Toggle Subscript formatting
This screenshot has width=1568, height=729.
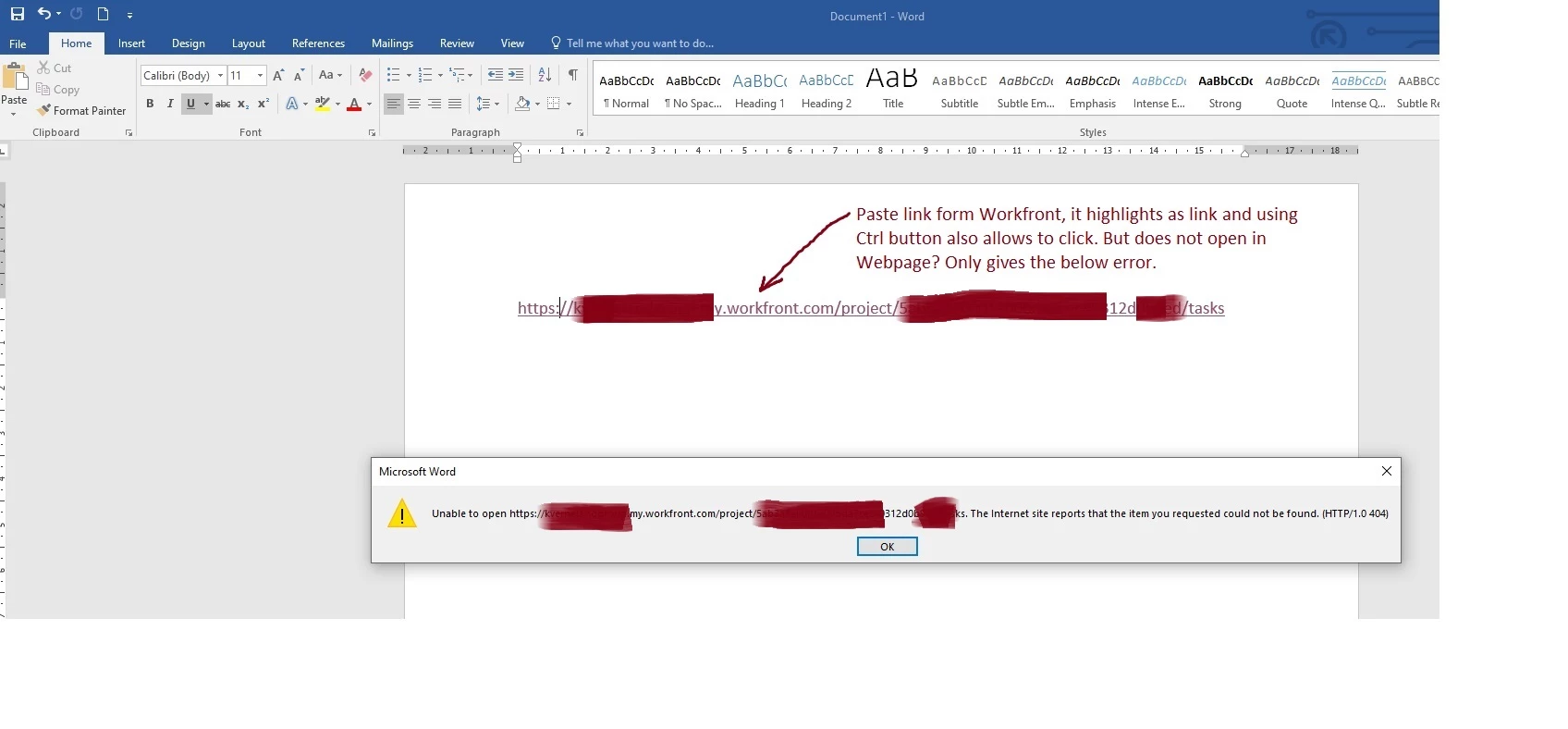tap(243, 104)
